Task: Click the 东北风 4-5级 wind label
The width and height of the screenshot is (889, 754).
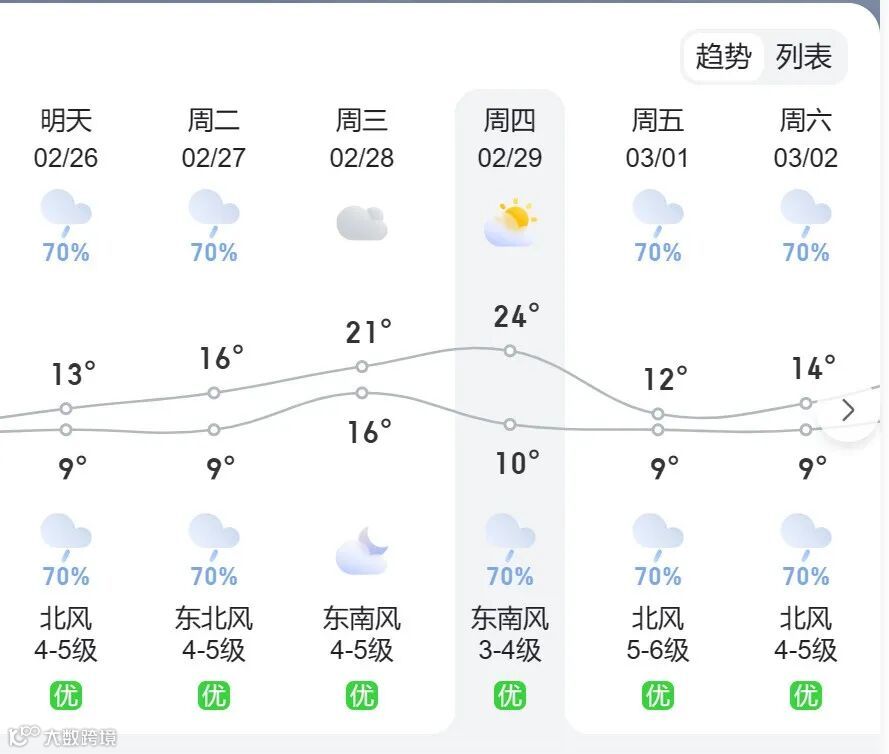Action: pos(214,634)
